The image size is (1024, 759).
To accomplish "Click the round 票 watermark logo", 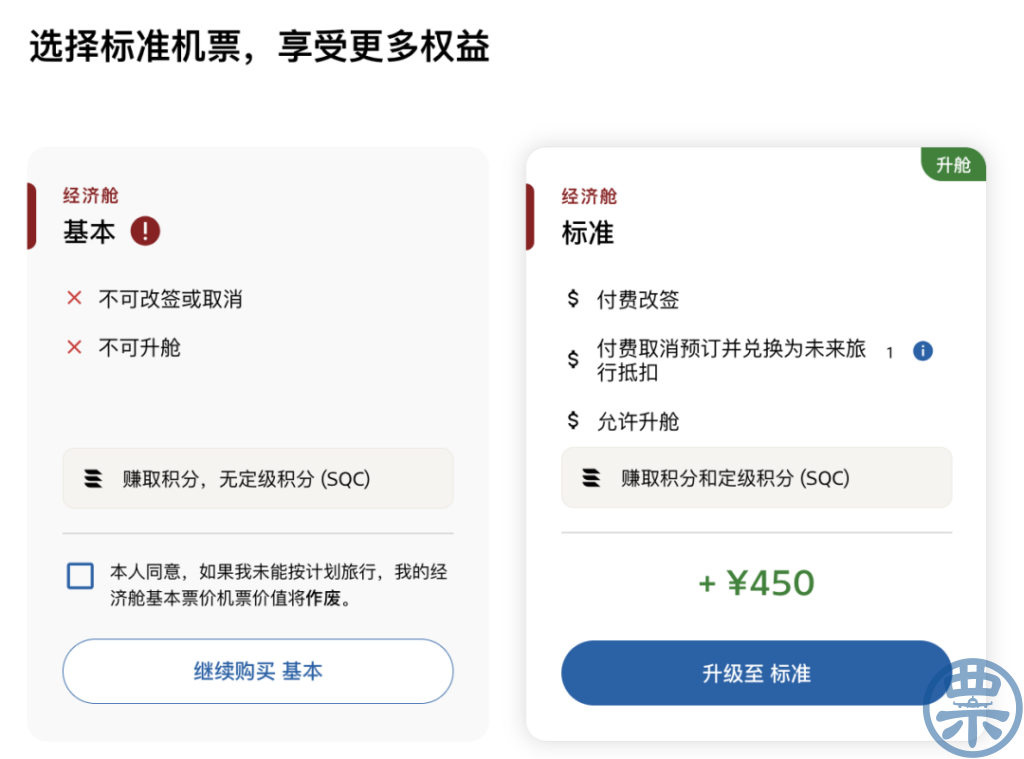I will click(x=973, y=707).
